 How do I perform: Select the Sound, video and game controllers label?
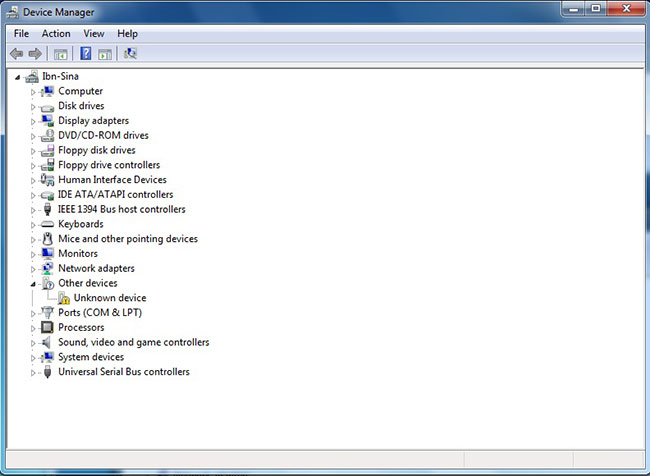click(133, 342)
